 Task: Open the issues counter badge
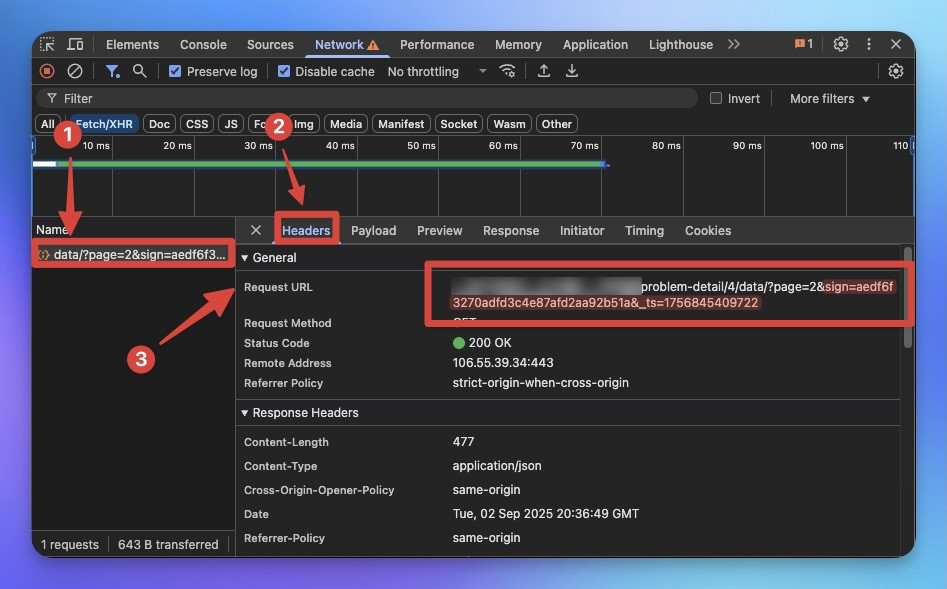803,44
